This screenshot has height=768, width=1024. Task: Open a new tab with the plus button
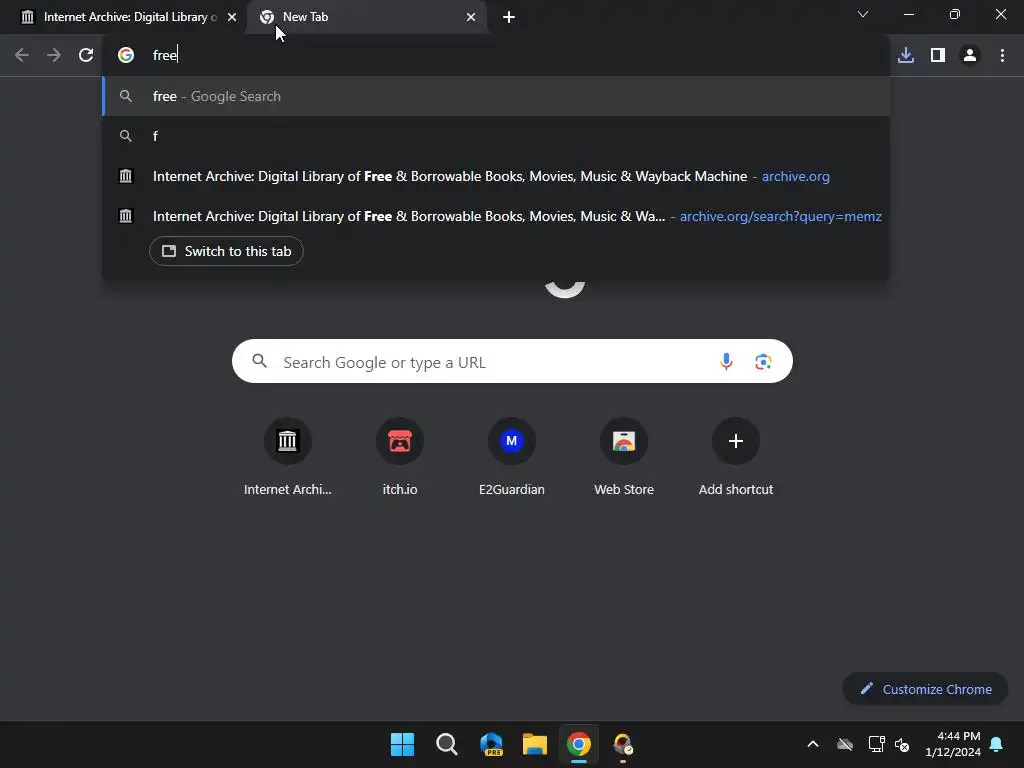(509, 18)
